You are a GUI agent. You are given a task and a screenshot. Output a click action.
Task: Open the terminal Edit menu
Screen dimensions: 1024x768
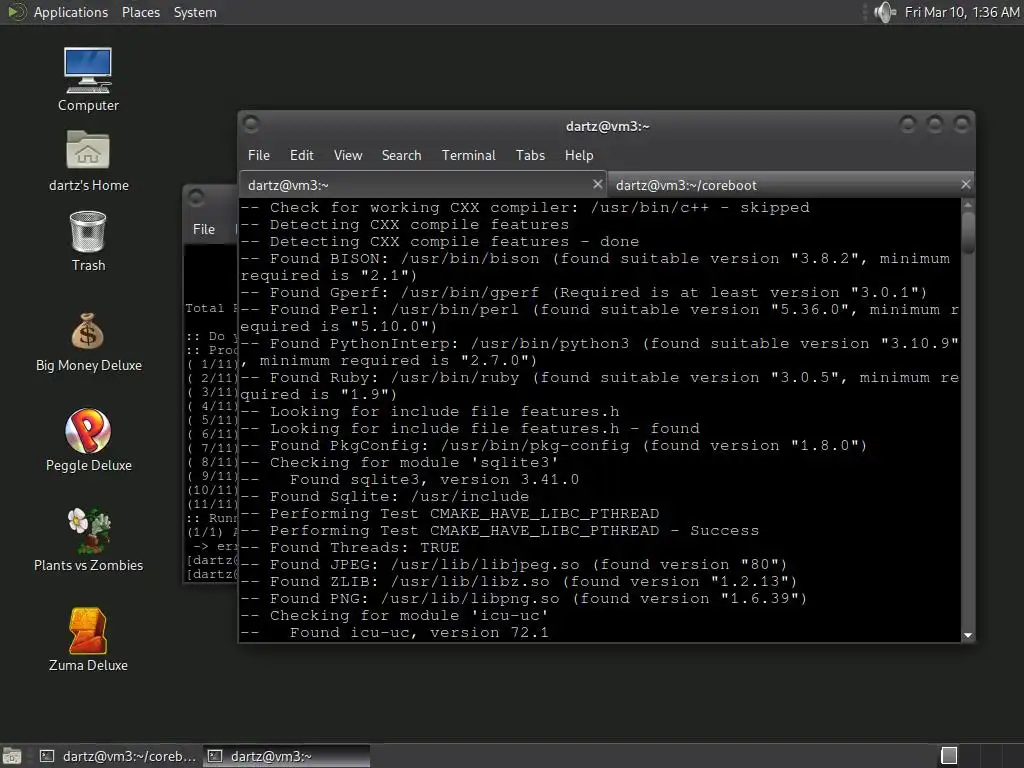pyautogui.click(x=302, y=155)
